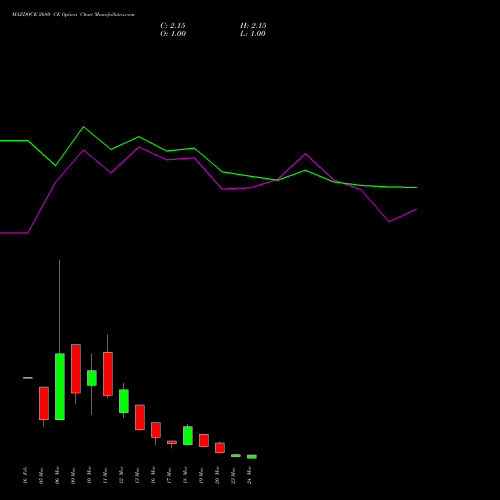Select the tall green candle for 06 Mar
500x500 pixels.
[x=60, y=386]
